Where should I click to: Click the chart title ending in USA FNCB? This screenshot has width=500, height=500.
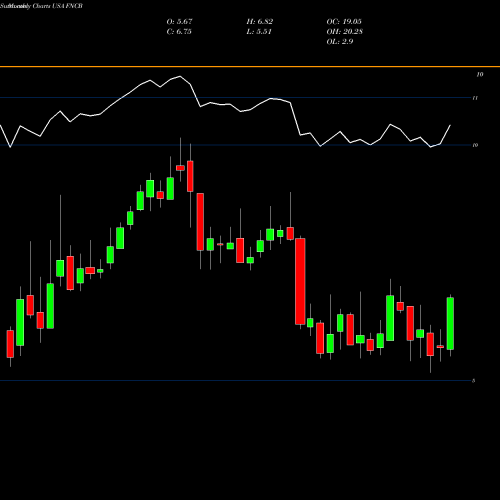41,6
